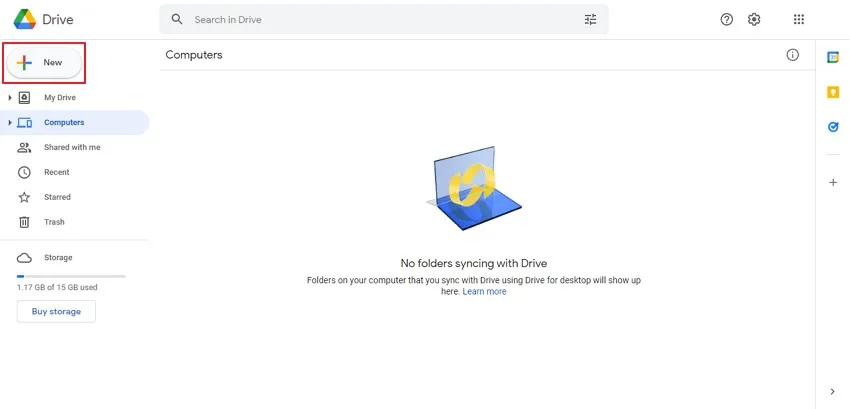Expand the Computers tree arrow
Screen dimensions: 850x409
click(x=10, y=123)
